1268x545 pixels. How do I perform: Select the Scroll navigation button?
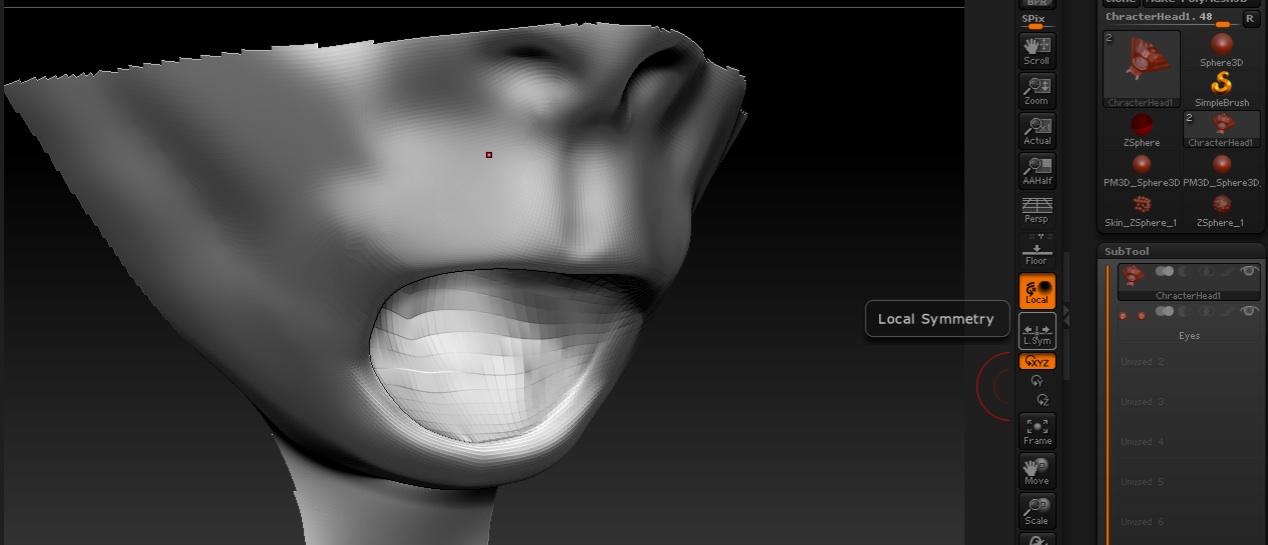(1037, 50)
